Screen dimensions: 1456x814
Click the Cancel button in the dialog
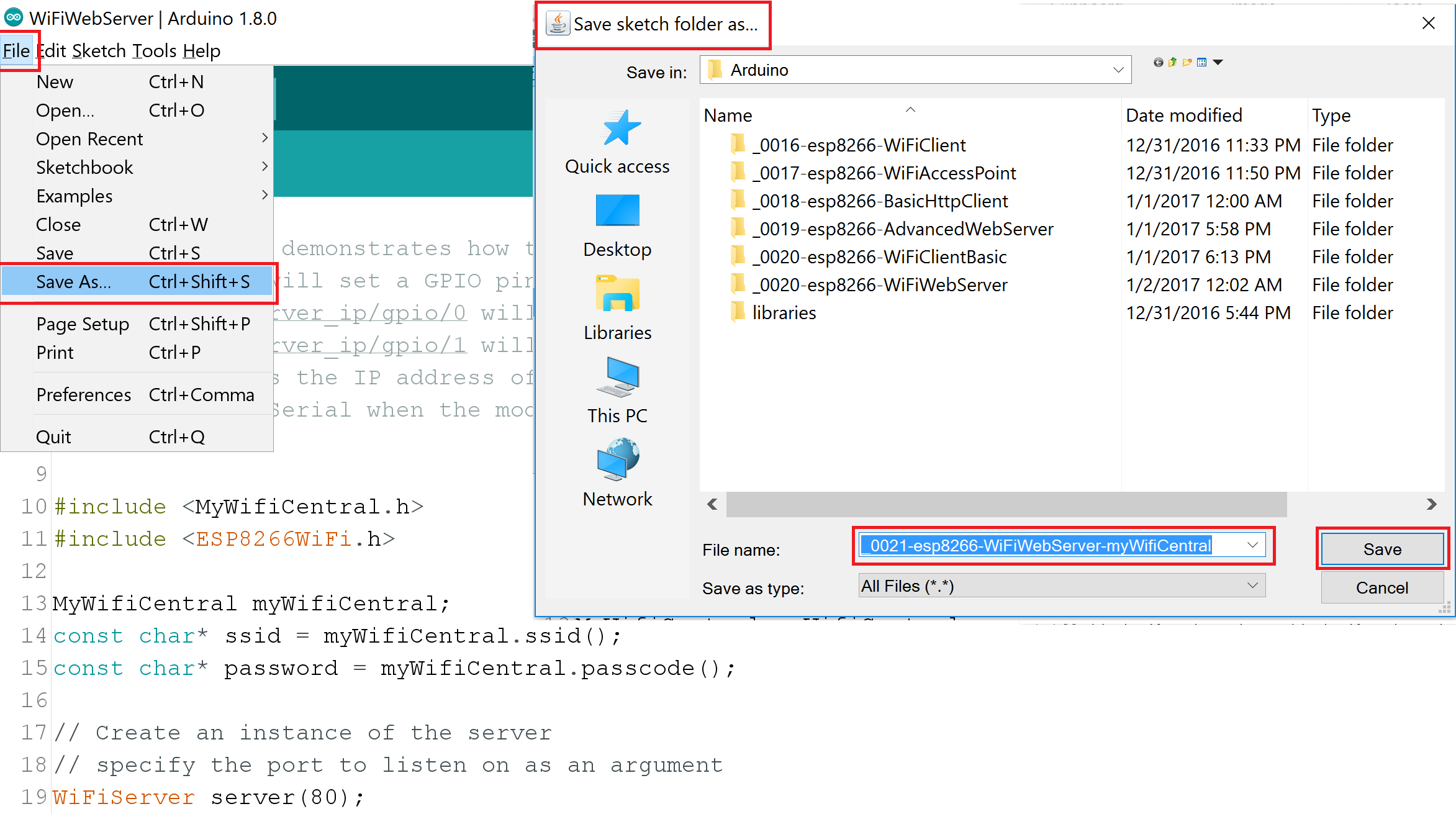tap(1381, 587)
